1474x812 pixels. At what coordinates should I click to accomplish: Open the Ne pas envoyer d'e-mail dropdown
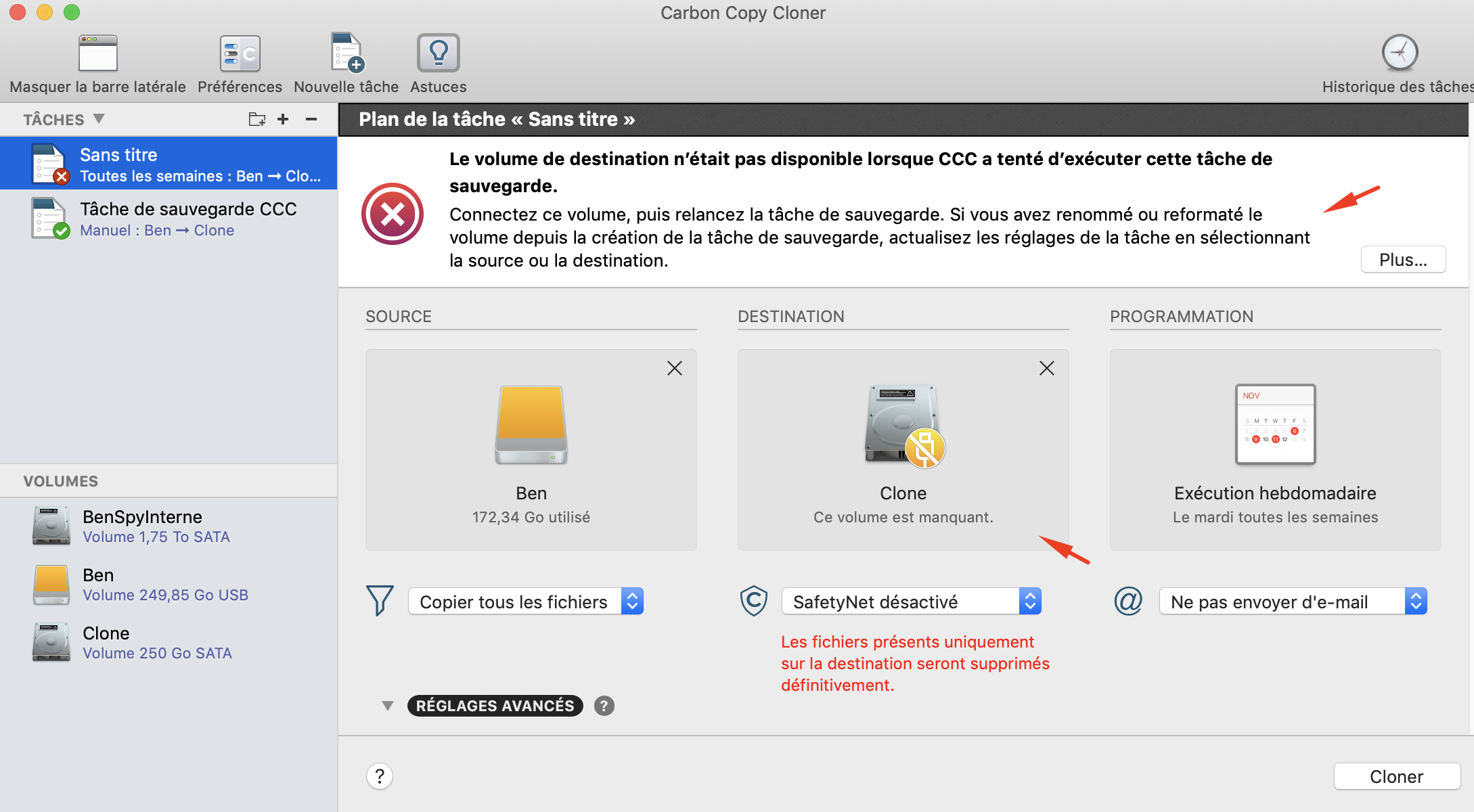1293,602
